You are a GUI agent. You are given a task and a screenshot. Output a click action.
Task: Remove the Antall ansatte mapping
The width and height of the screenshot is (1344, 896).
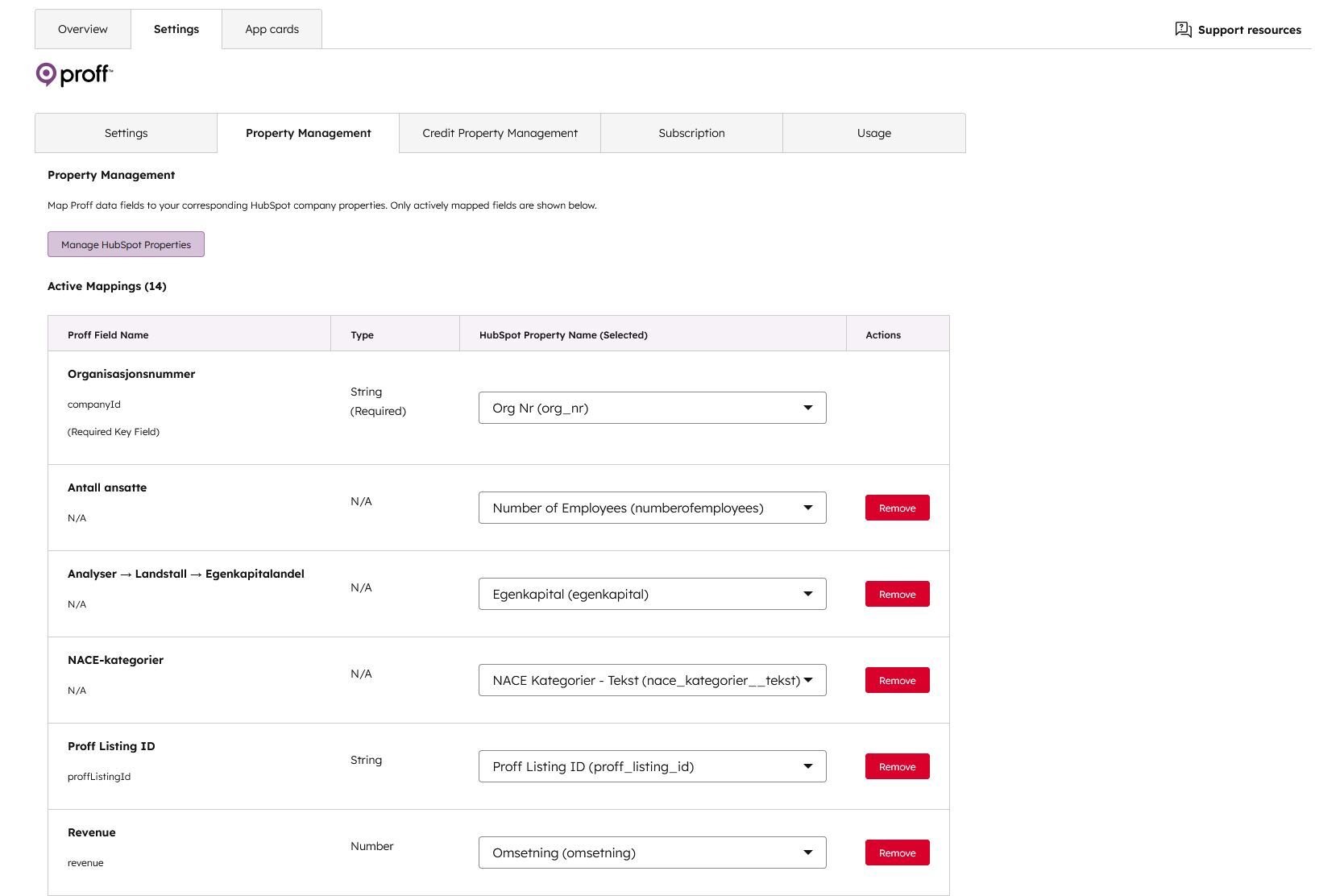click(898, 508)
